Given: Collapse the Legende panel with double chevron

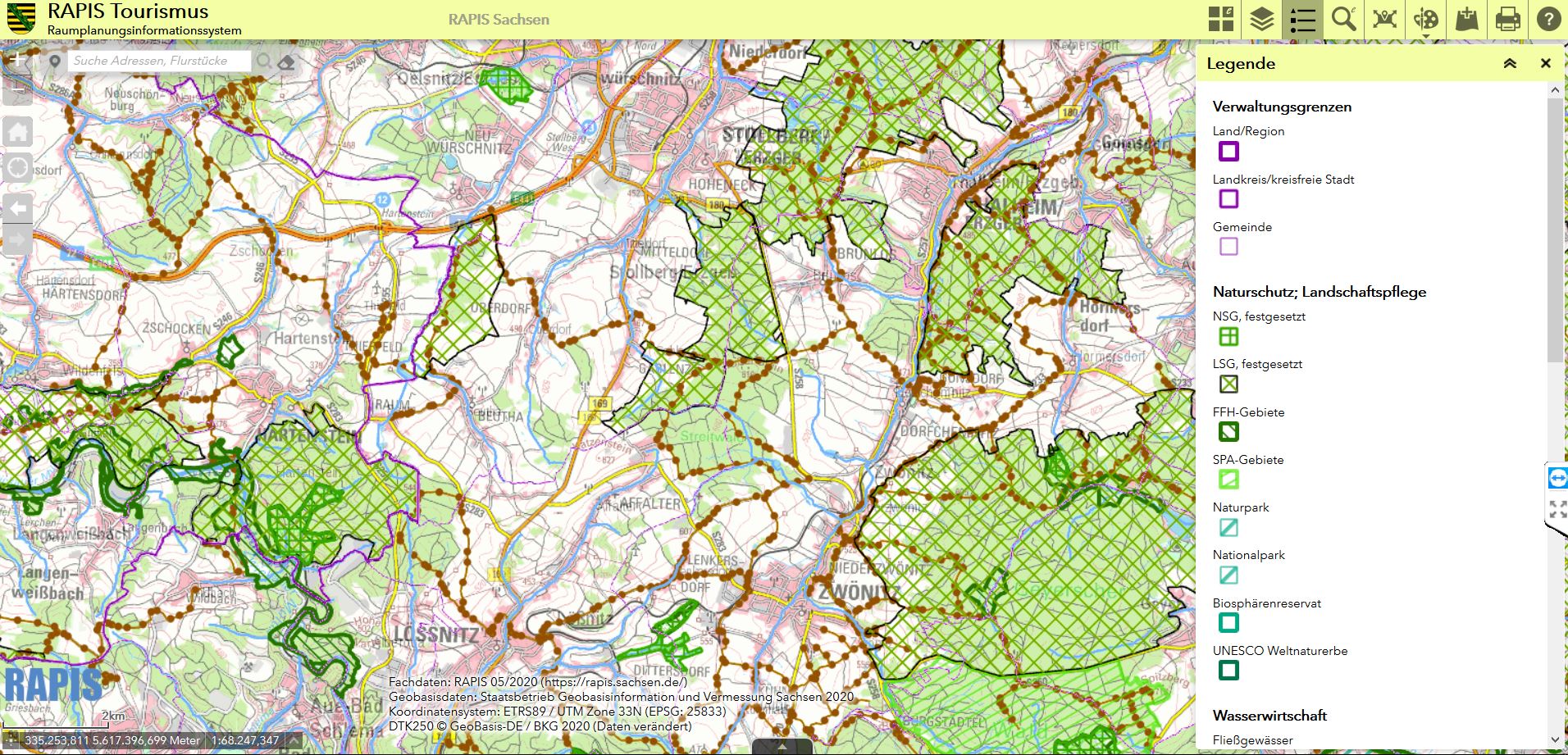Looking at the screenshot, I should pos(1510,63).
